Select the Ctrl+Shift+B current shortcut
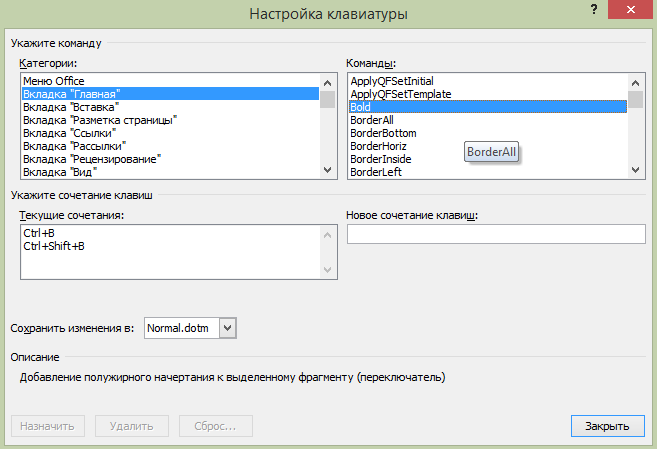 tap(171, 246)
